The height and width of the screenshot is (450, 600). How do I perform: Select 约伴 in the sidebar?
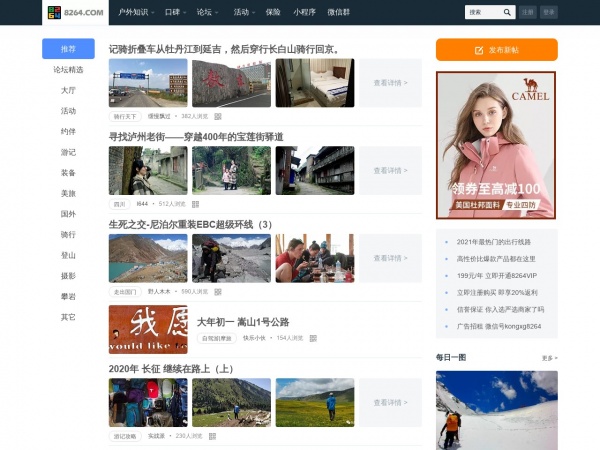[x=68, y=132]
